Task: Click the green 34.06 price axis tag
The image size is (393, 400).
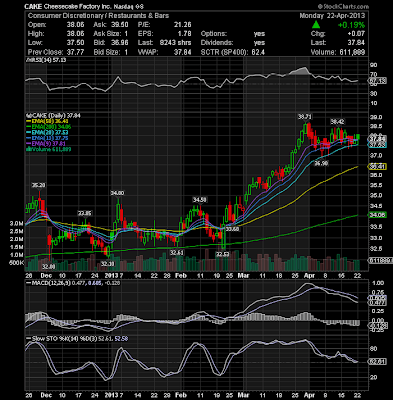Action: (x=376, y=215)
